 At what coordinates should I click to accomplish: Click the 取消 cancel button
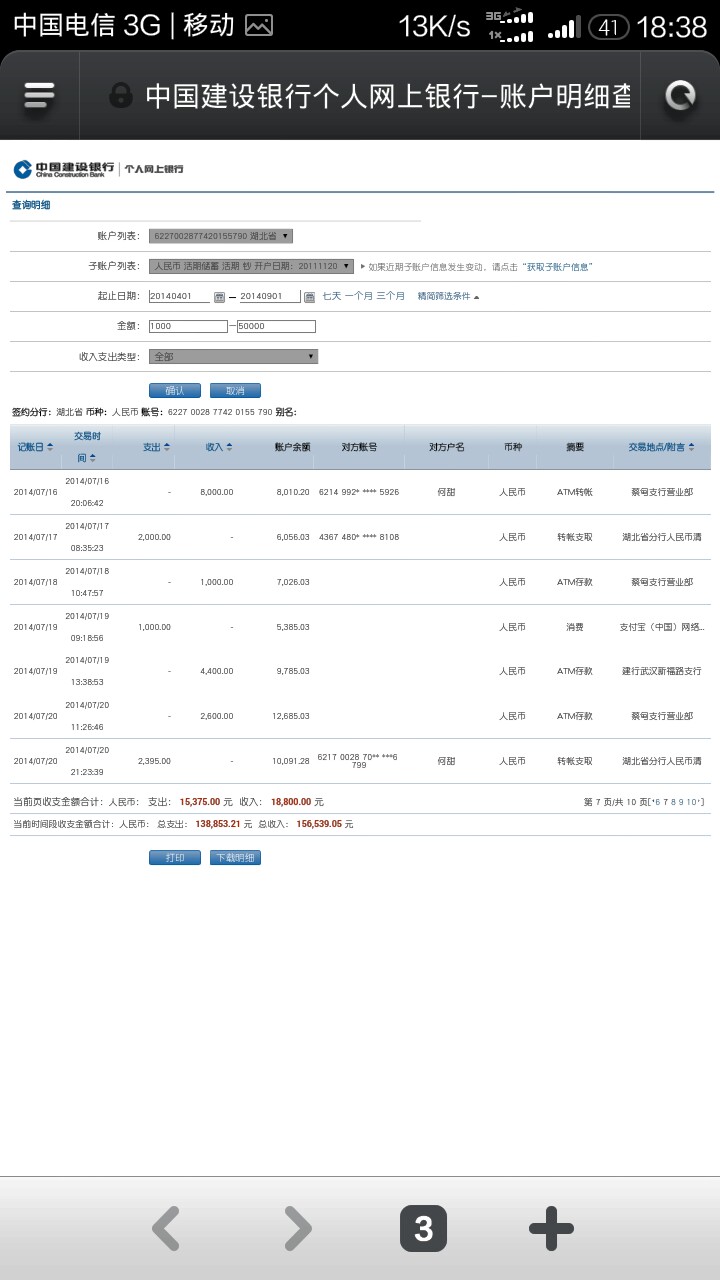coord(235,391)
